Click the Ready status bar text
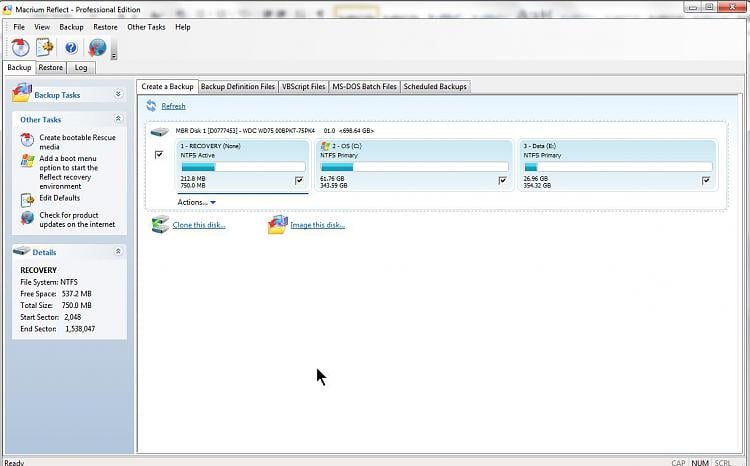Viewport: 750px width, 466px height. pyautogui.click(x=14, y=462)
